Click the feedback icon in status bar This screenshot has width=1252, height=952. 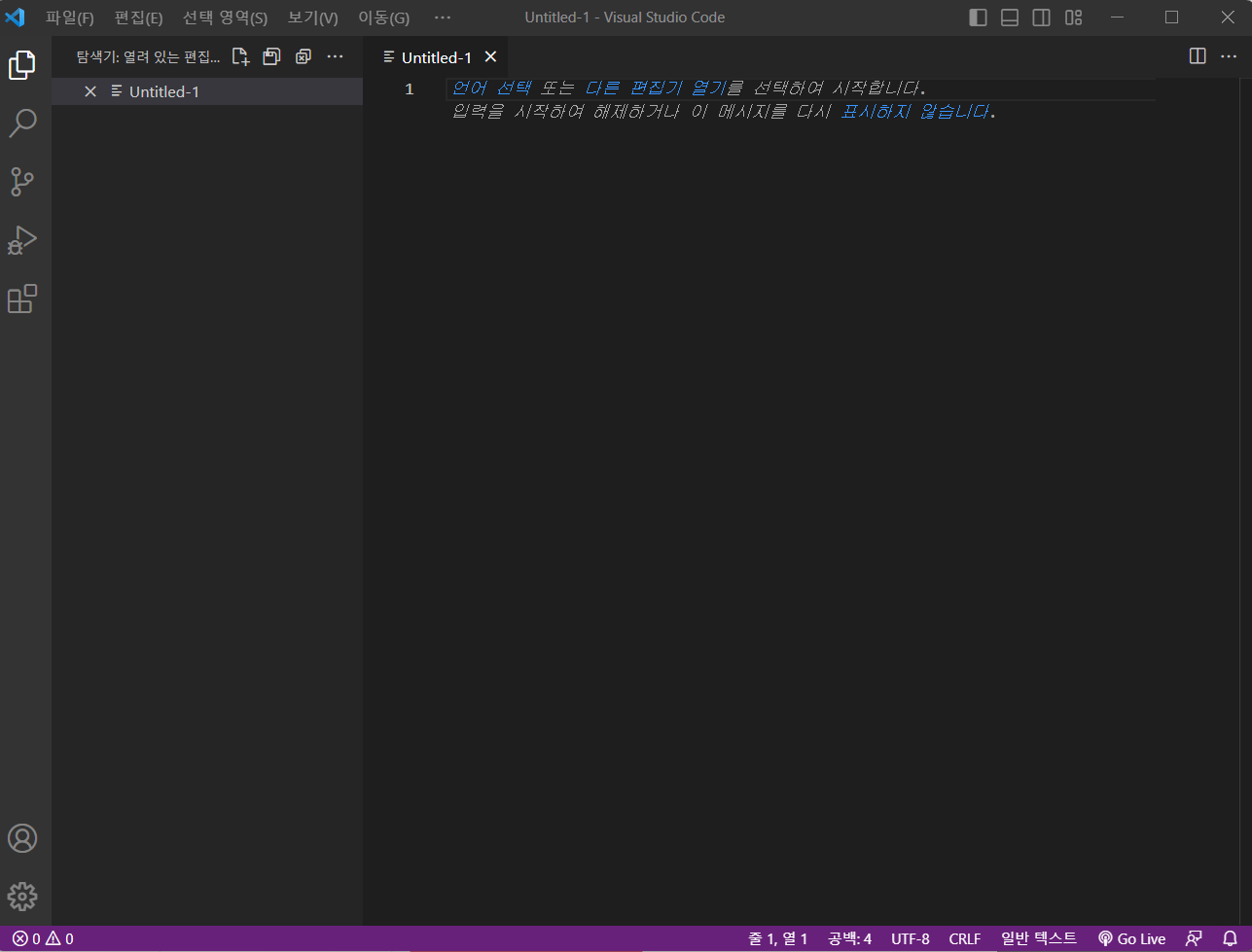(x=1194, y=939)
